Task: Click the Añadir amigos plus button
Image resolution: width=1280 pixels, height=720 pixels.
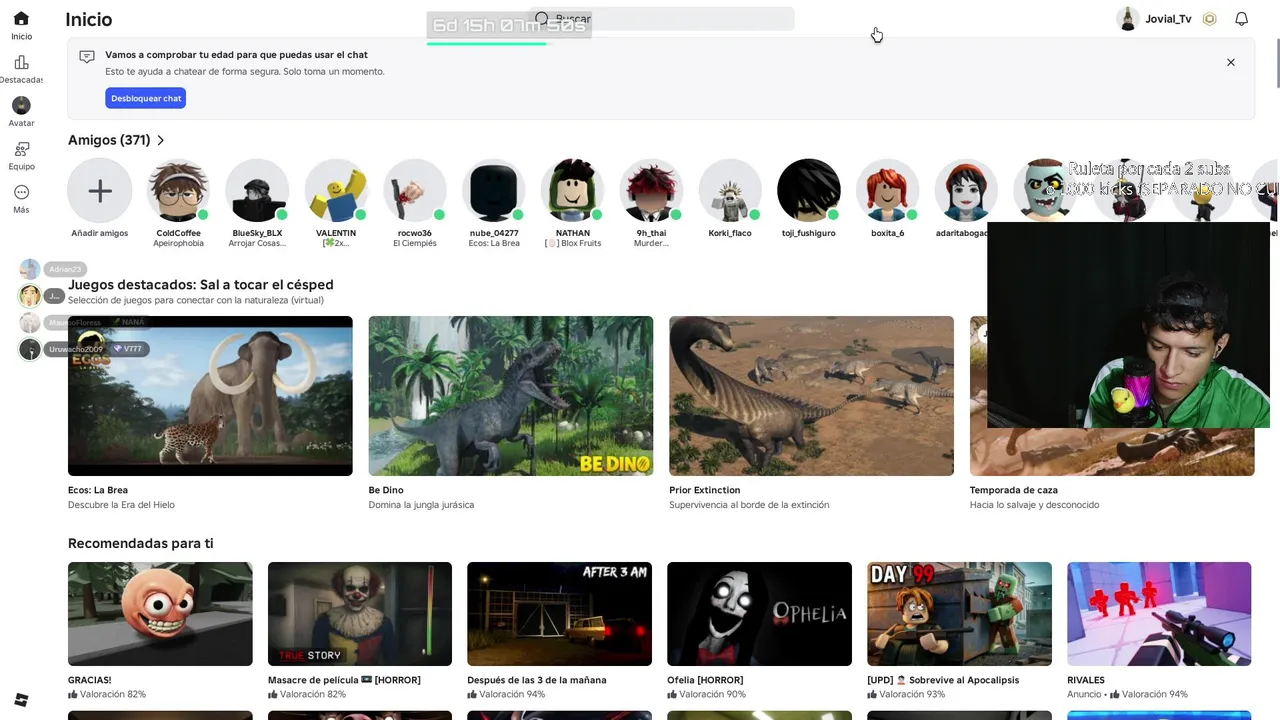Action: 100,190
